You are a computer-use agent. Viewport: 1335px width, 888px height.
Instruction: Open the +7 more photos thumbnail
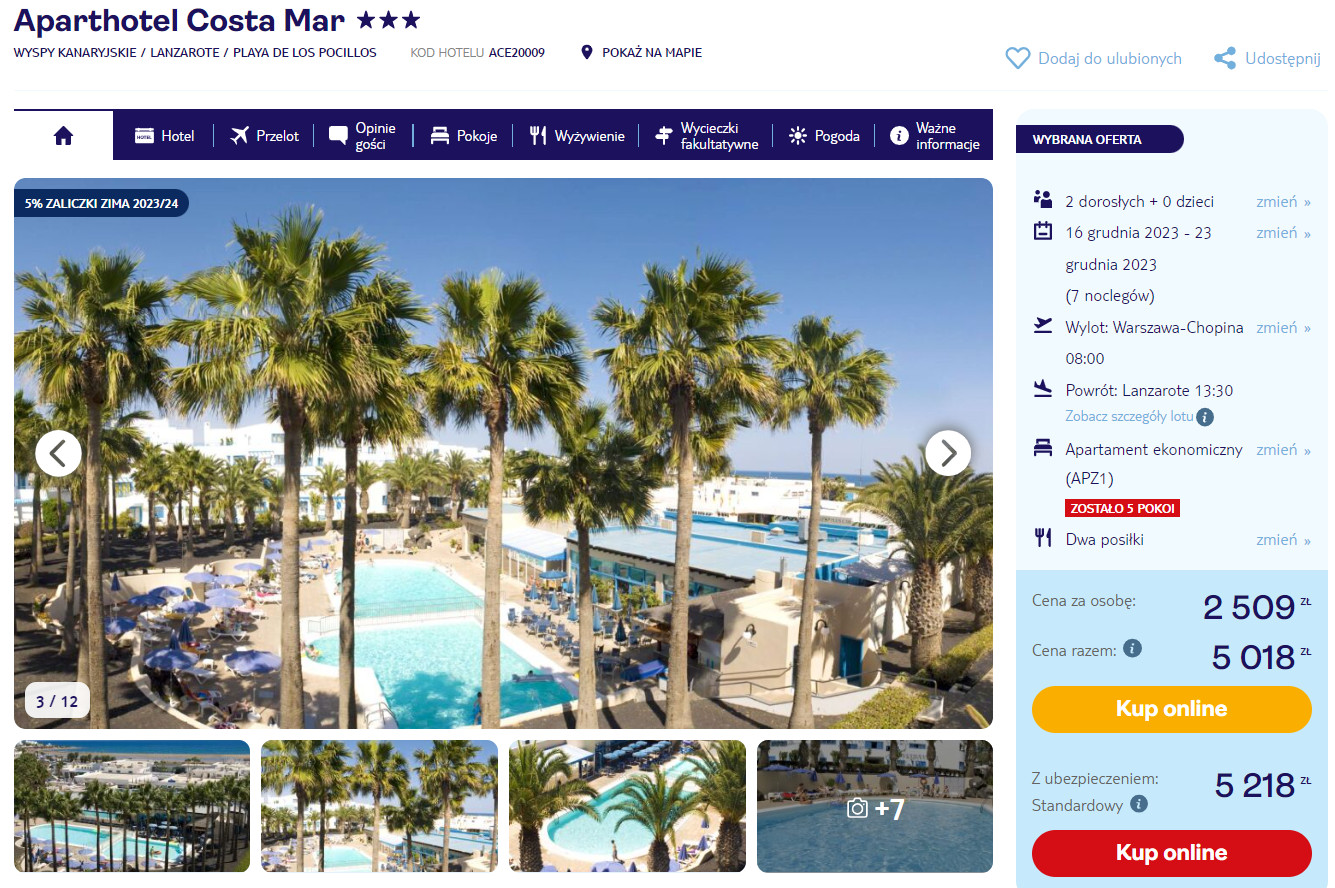[x=875, y=806]
